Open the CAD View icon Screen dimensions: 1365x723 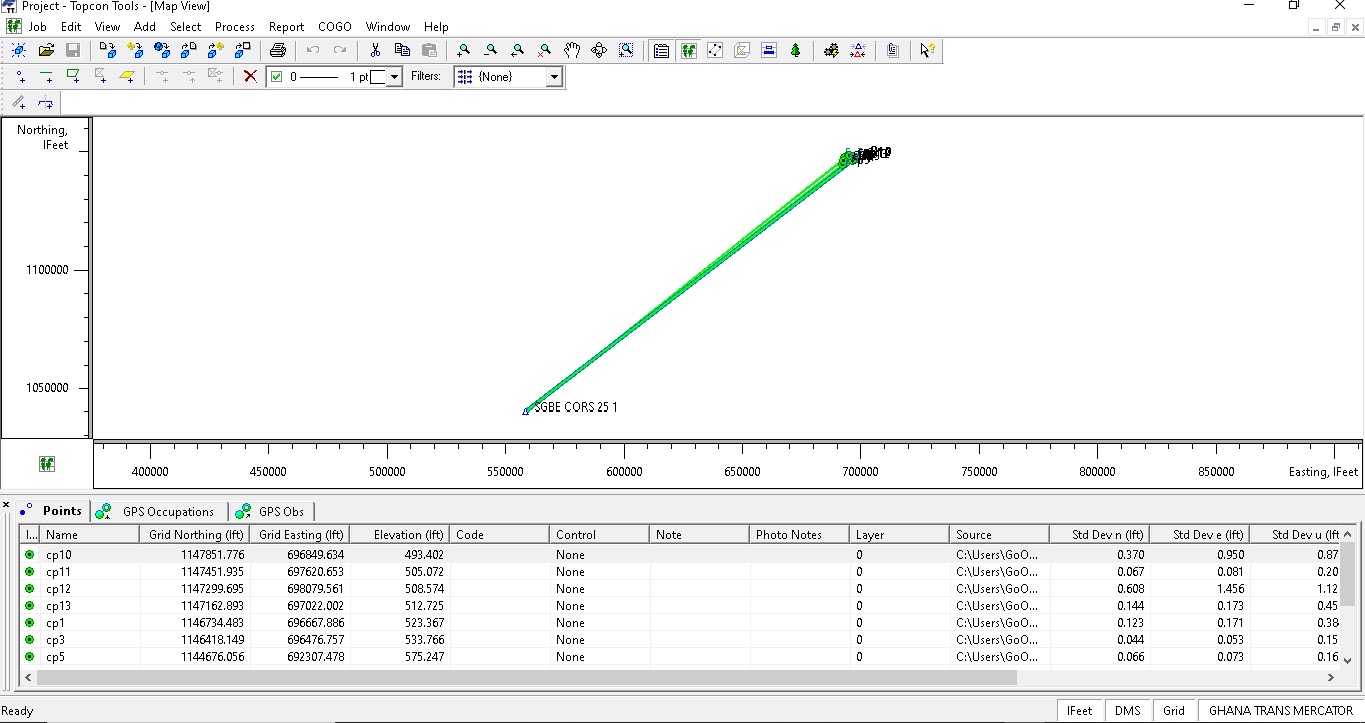(742, 50)
